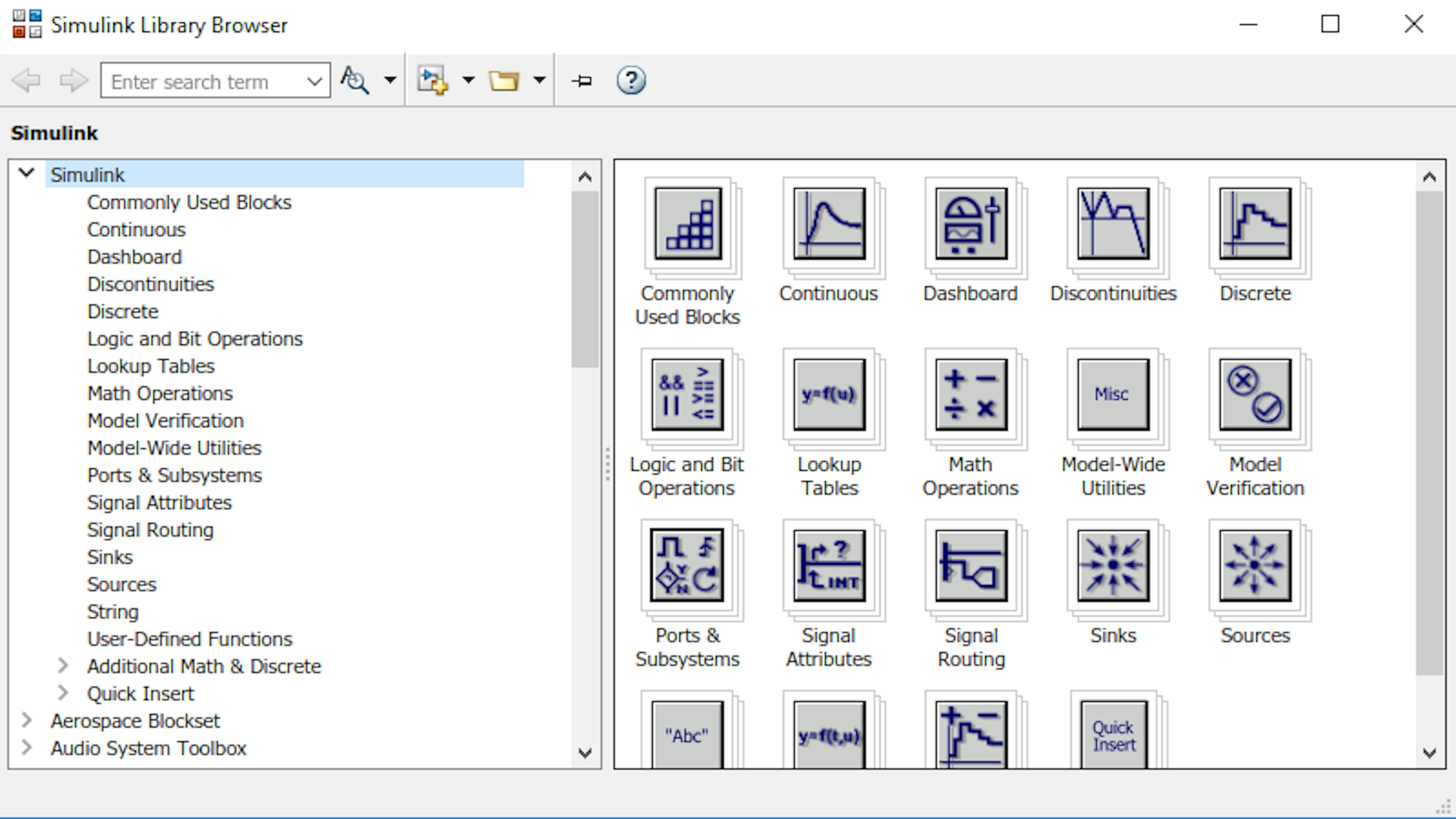Image resolution: width=1456 pixels, height=819 pixels.
Task: Select Model Verification in the tree
Action: click(x=165, y=421)
